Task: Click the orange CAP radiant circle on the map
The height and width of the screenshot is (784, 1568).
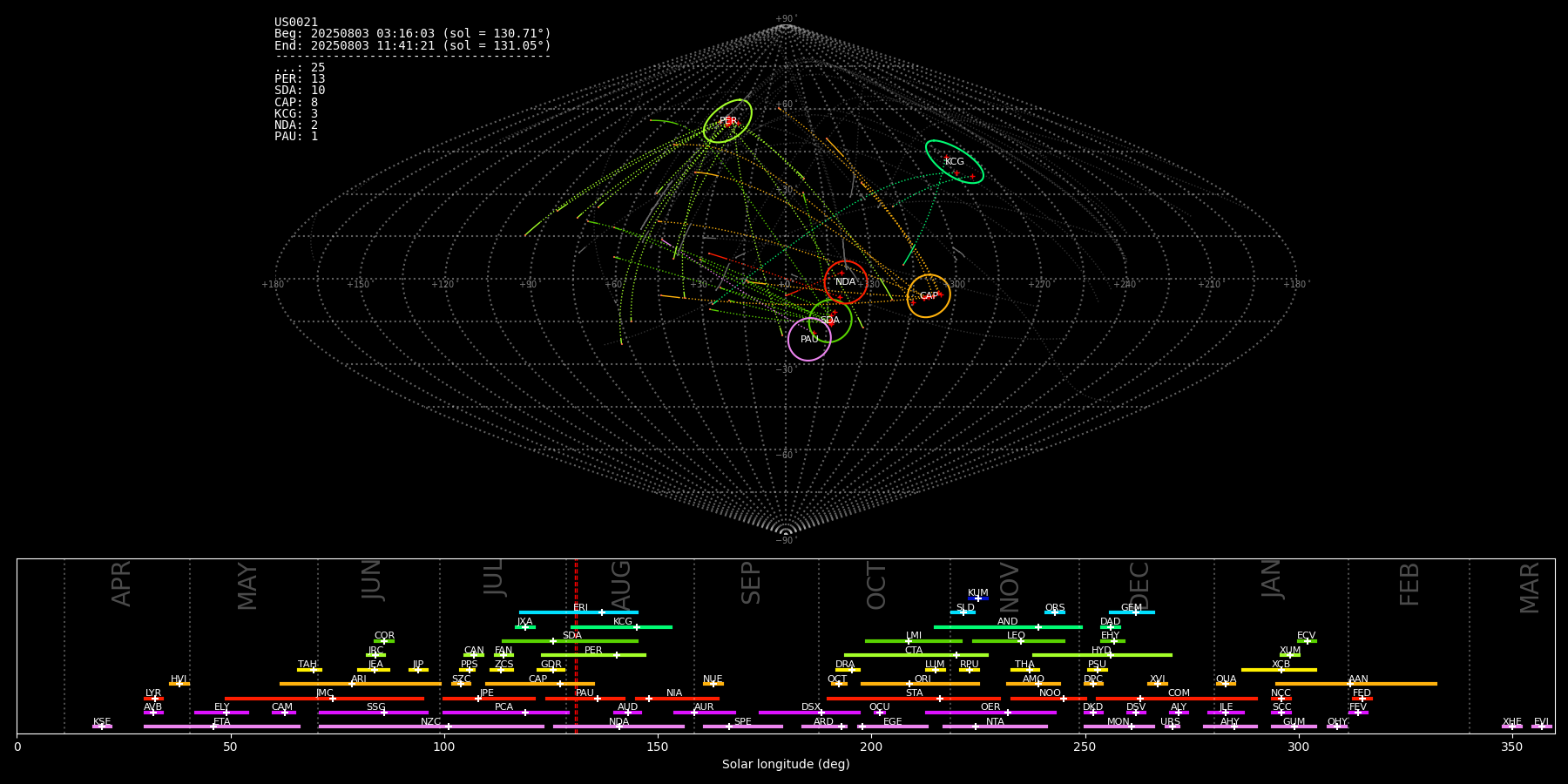Action: pos(929,296)
